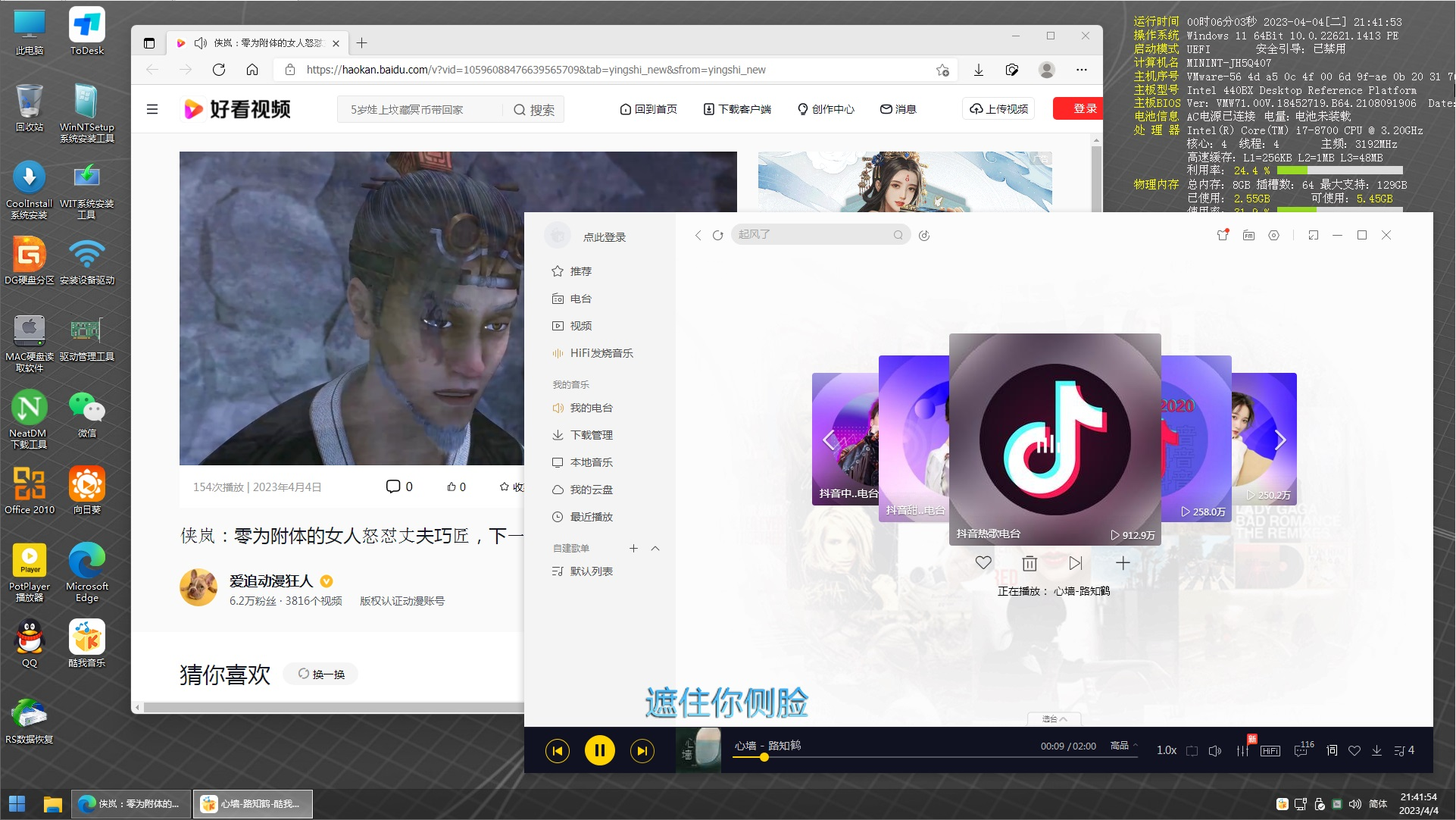Click the song comments icon
1456x820 pixels.
pyautogui.click(x=1302, y=750)
